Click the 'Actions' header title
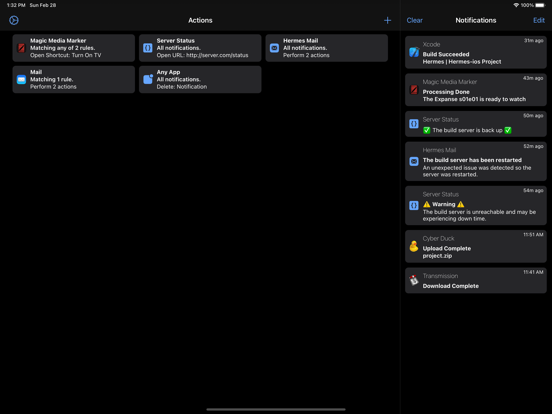Image resolution: width=552 pixels, height=414 pixels. tap(200, 20)
